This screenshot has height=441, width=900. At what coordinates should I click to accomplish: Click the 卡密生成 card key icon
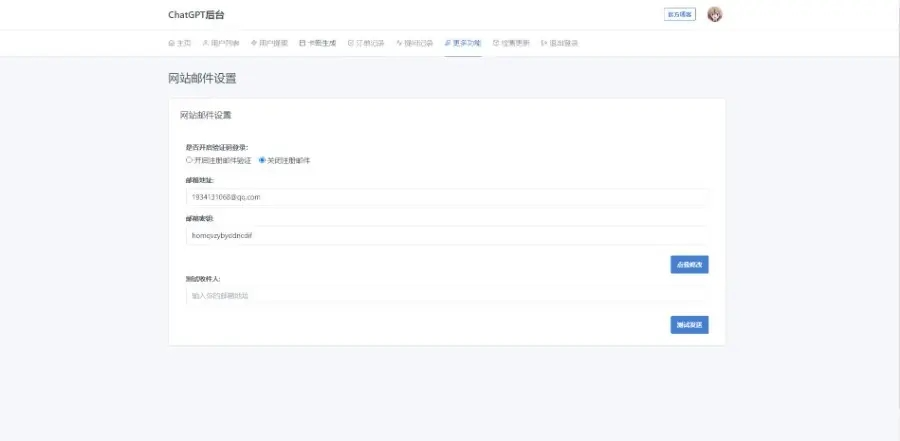(x=302, y=44)
